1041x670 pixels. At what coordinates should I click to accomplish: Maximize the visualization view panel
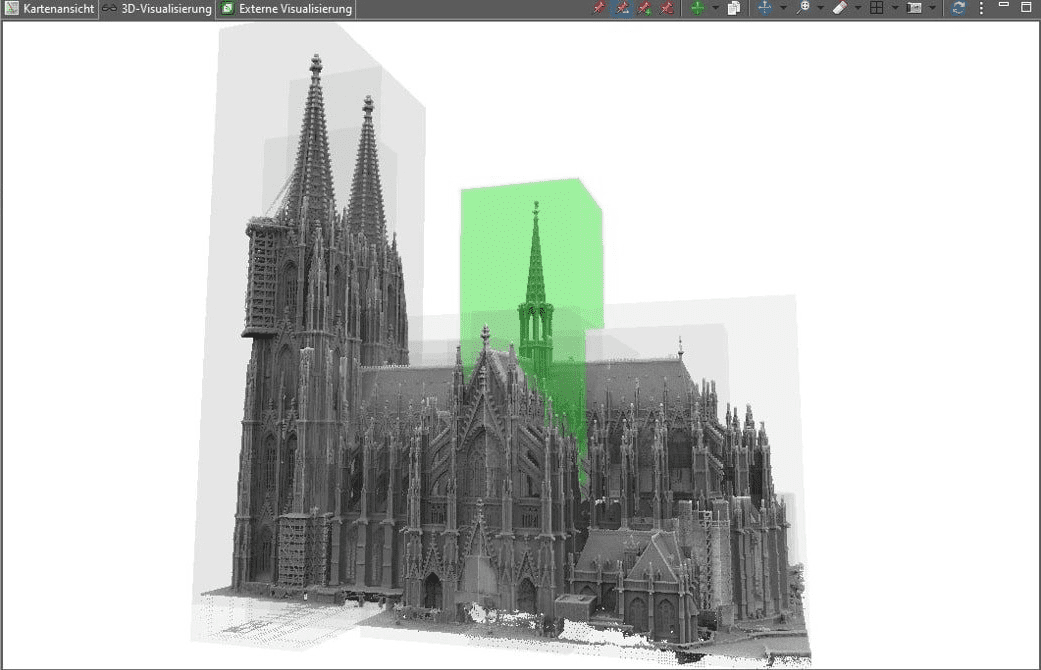tap(1026, 7)
